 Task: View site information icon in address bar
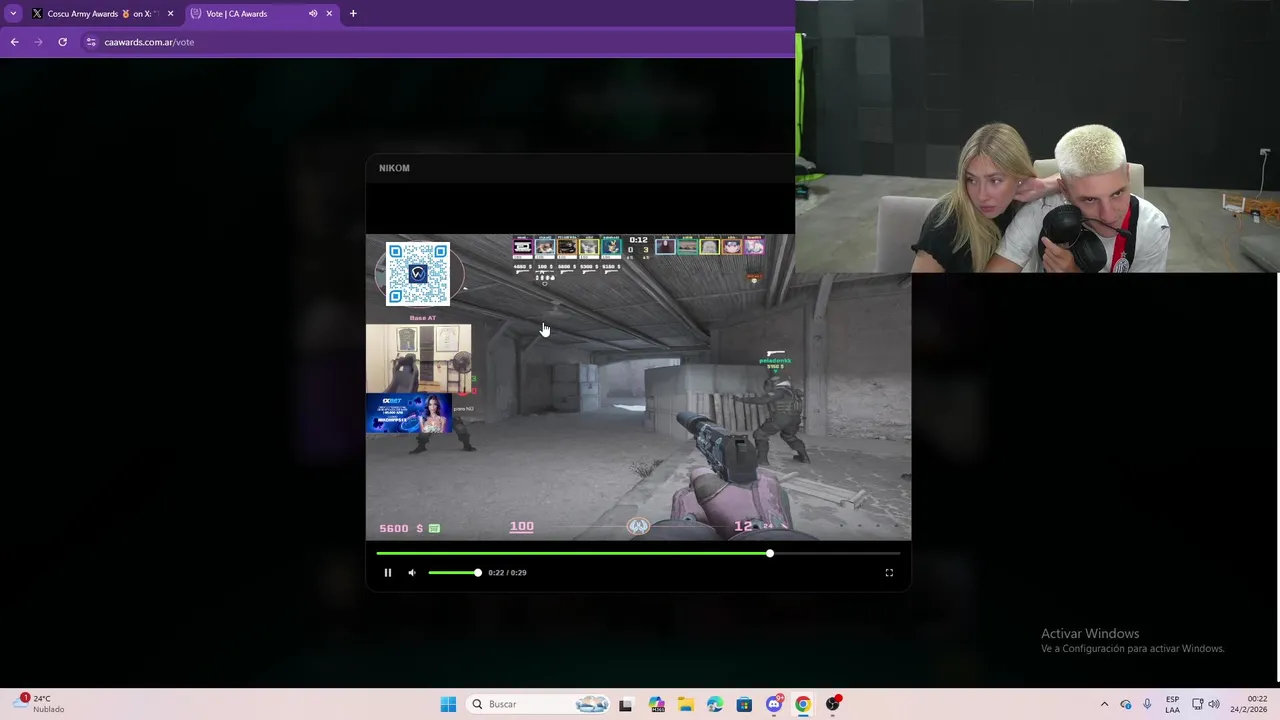(x=91, y=42)
